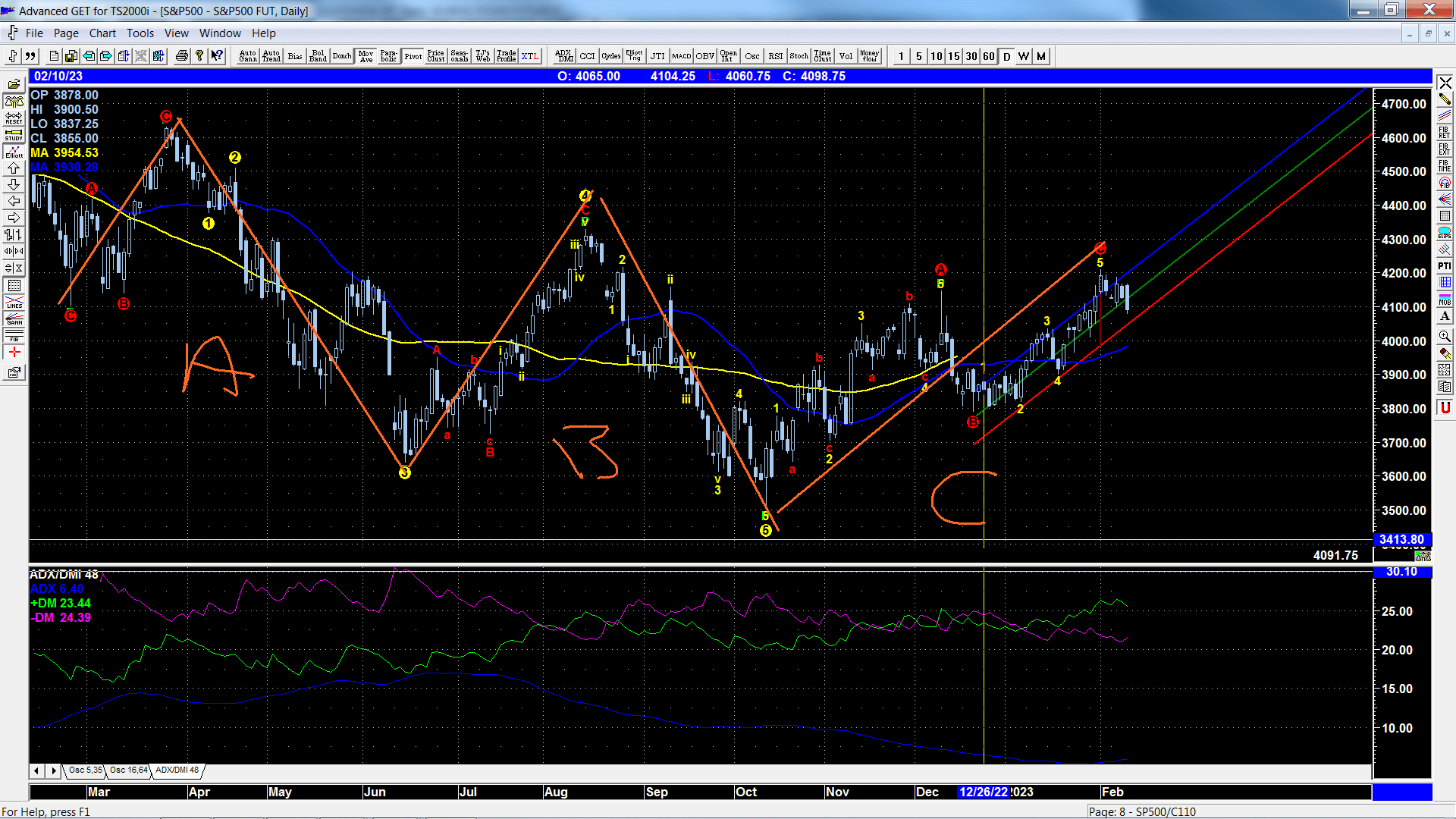This screenshot has width=1456, height=819.
Task: Select the GANN tool in left toolbar
Action: point(14,318)
